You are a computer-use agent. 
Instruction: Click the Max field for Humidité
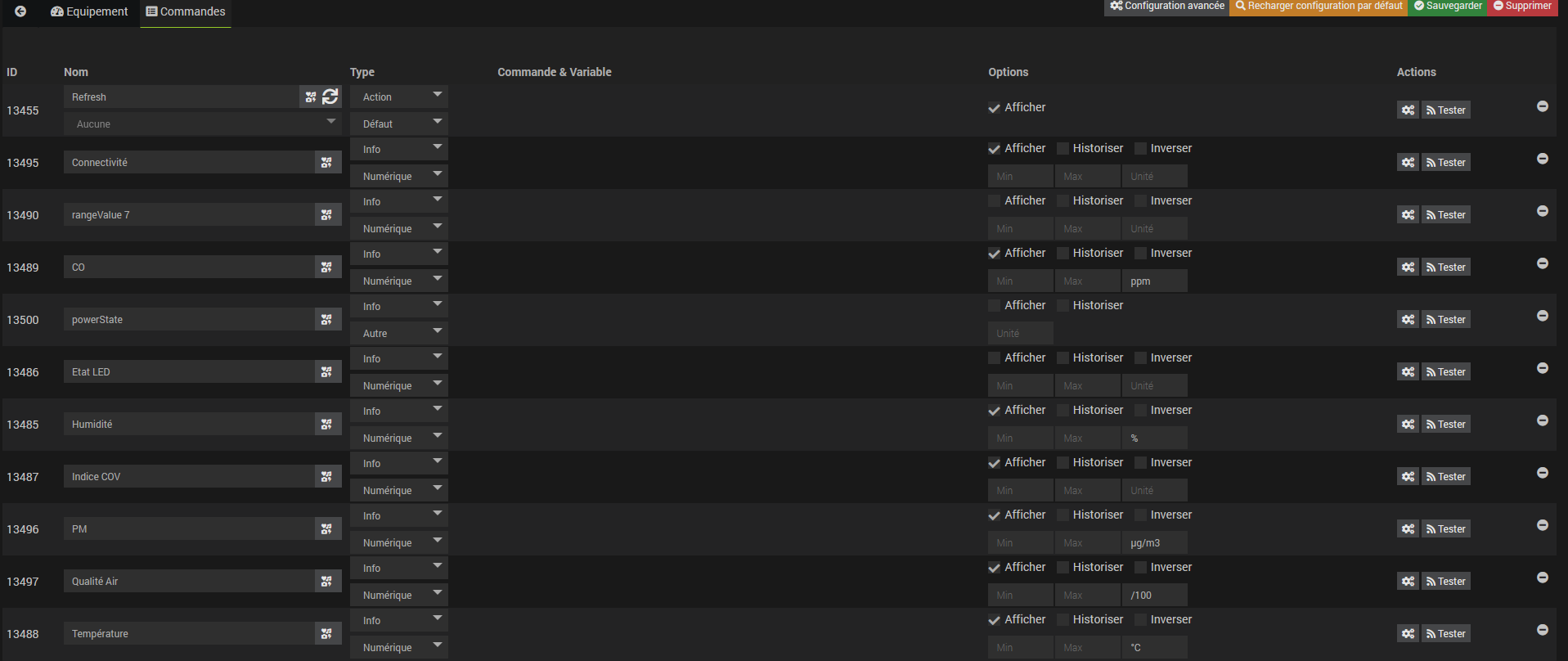point(1088,438)
